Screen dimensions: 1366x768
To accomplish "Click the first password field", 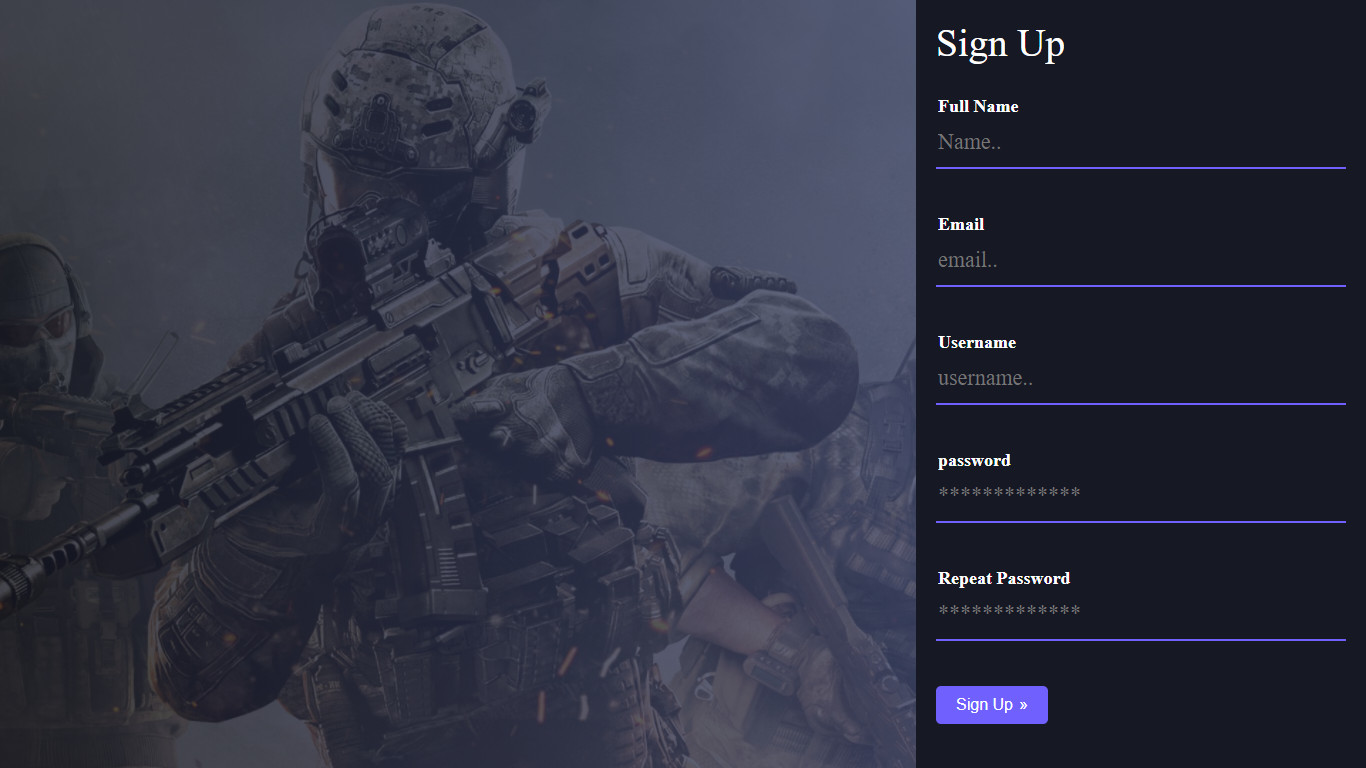I will tap(1141, 497).
